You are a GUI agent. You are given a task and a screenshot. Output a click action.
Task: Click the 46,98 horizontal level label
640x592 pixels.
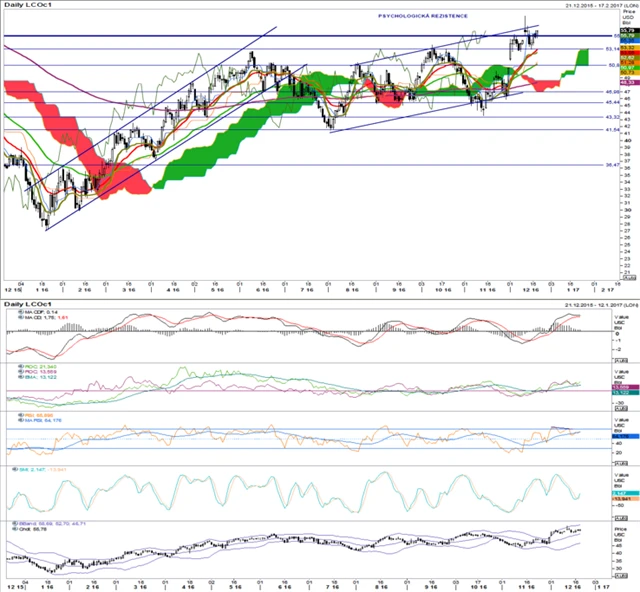point(613,92)
